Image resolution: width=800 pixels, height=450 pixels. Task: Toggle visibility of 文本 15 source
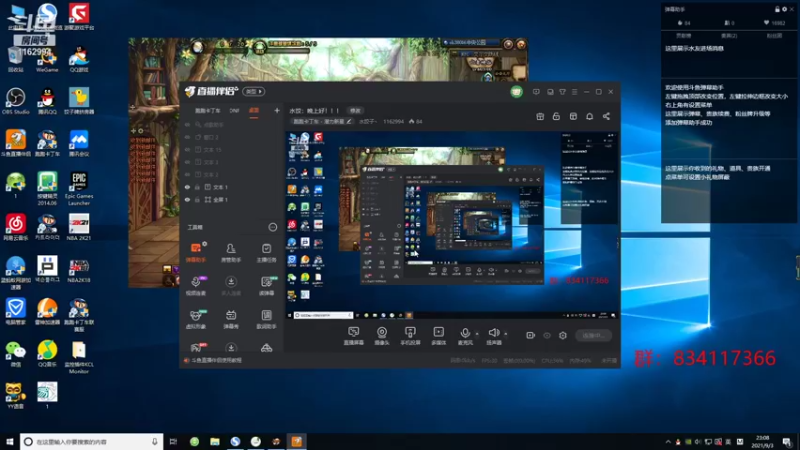pos(187,149)
